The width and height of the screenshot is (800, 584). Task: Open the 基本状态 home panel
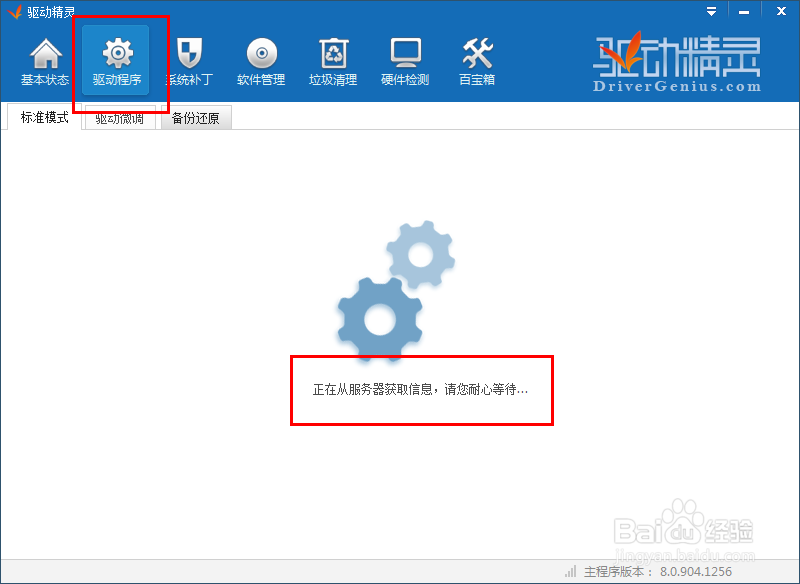45,60
